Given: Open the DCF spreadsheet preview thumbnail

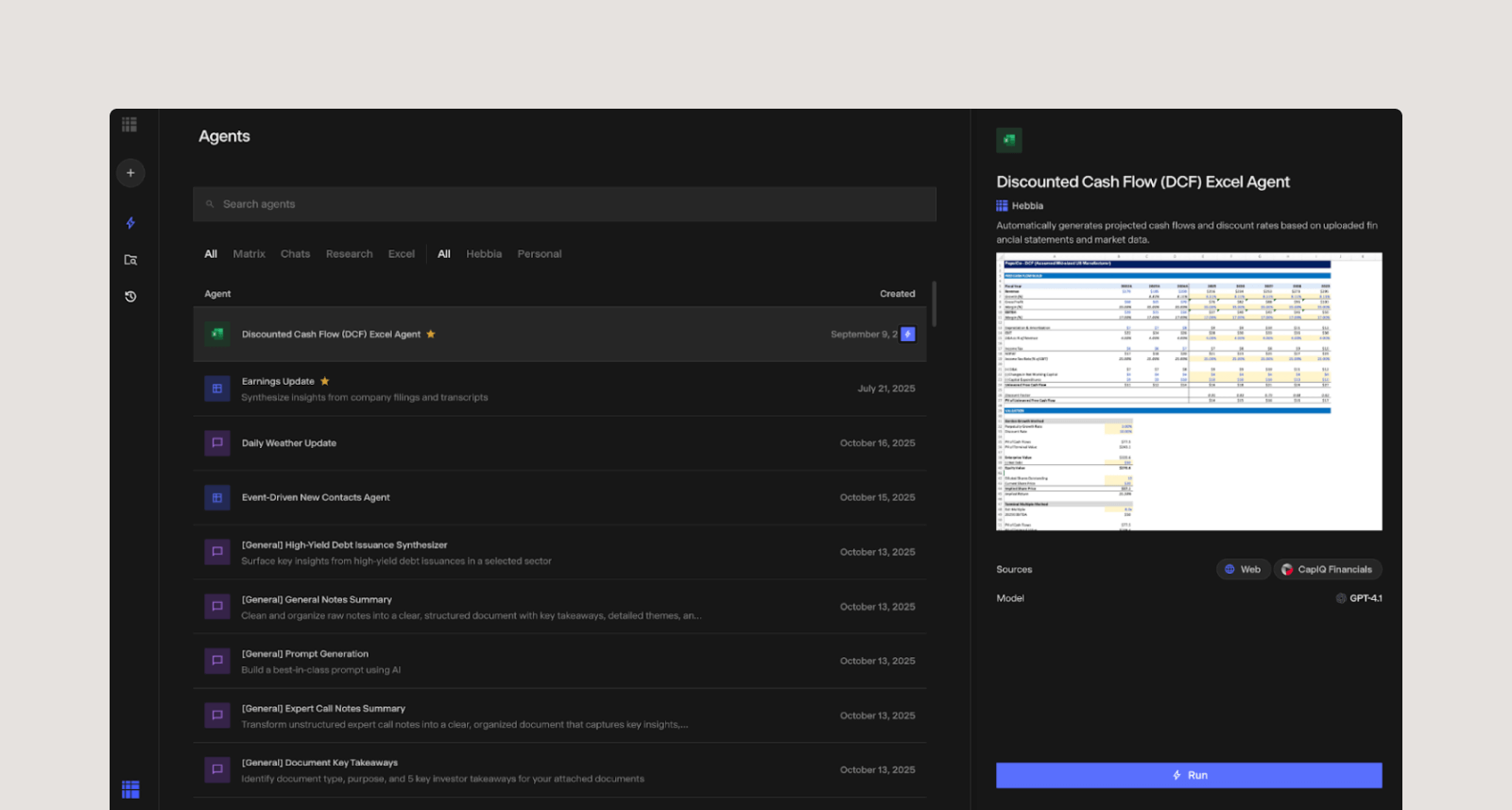Looking at the screenshot, I should click(x=1189, y=391).
